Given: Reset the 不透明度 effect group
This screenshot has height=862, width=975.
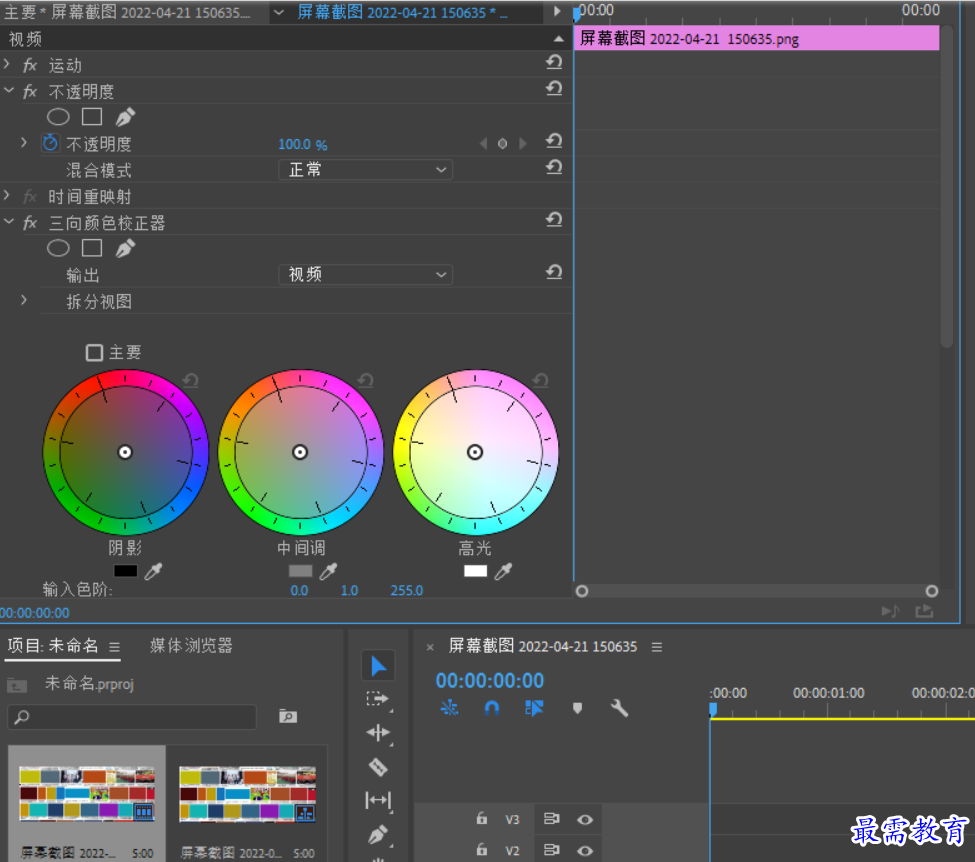Looking at the screenshot, I should [x=554, y=89].
